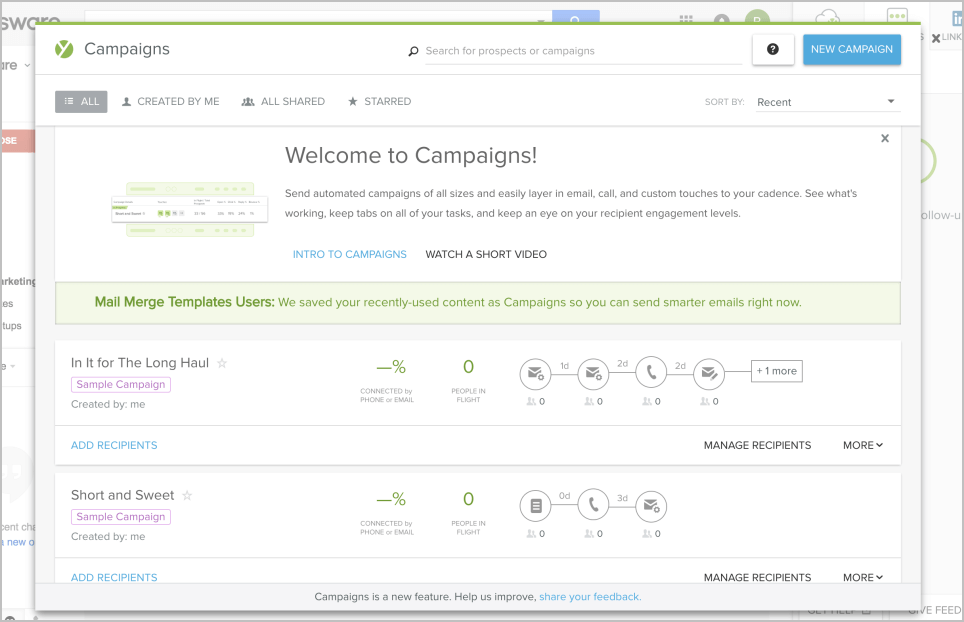Click the search prospects or campaigns field
Screen dimensions: 964x622
[582, 51]
